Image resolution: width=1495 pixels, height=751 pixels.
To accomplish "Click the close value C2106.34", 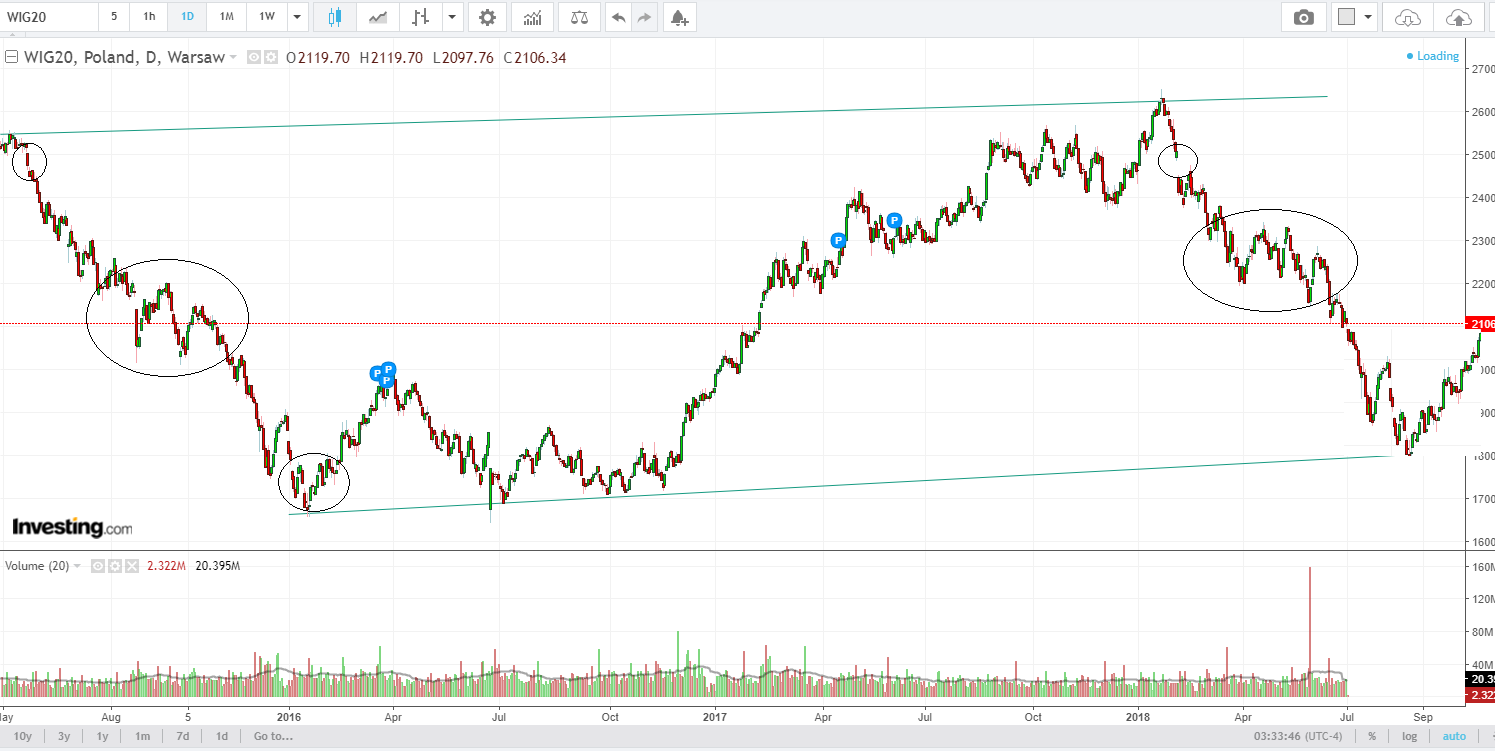I will click(x=535, y=58).
